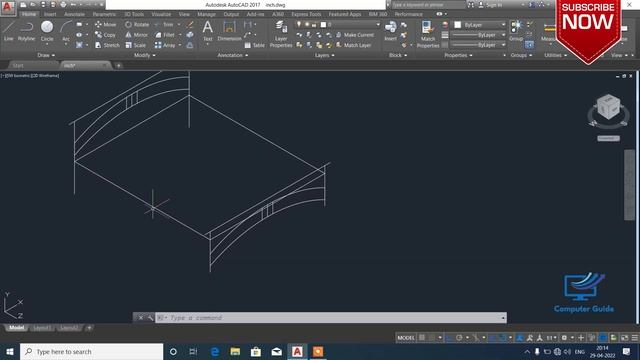Click Sign In in title bar
The height and width of the screenshot is (360, 640).
coord(490,5)
